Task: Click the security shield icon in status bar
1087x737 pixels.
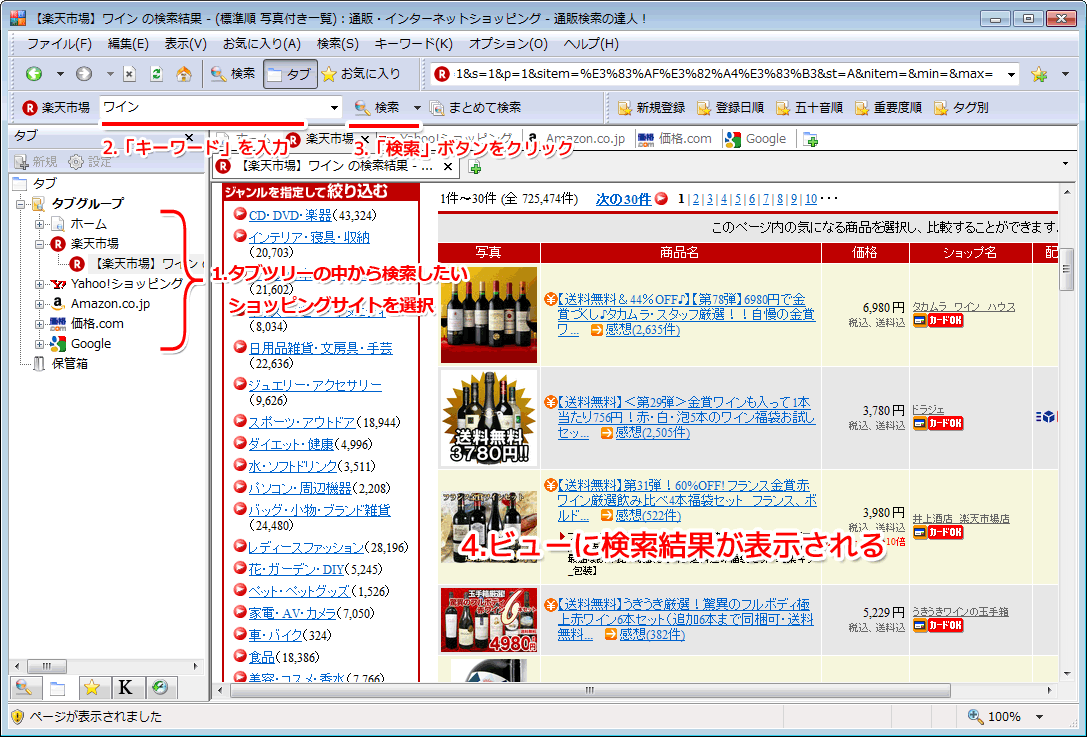Action: [17, 716]
